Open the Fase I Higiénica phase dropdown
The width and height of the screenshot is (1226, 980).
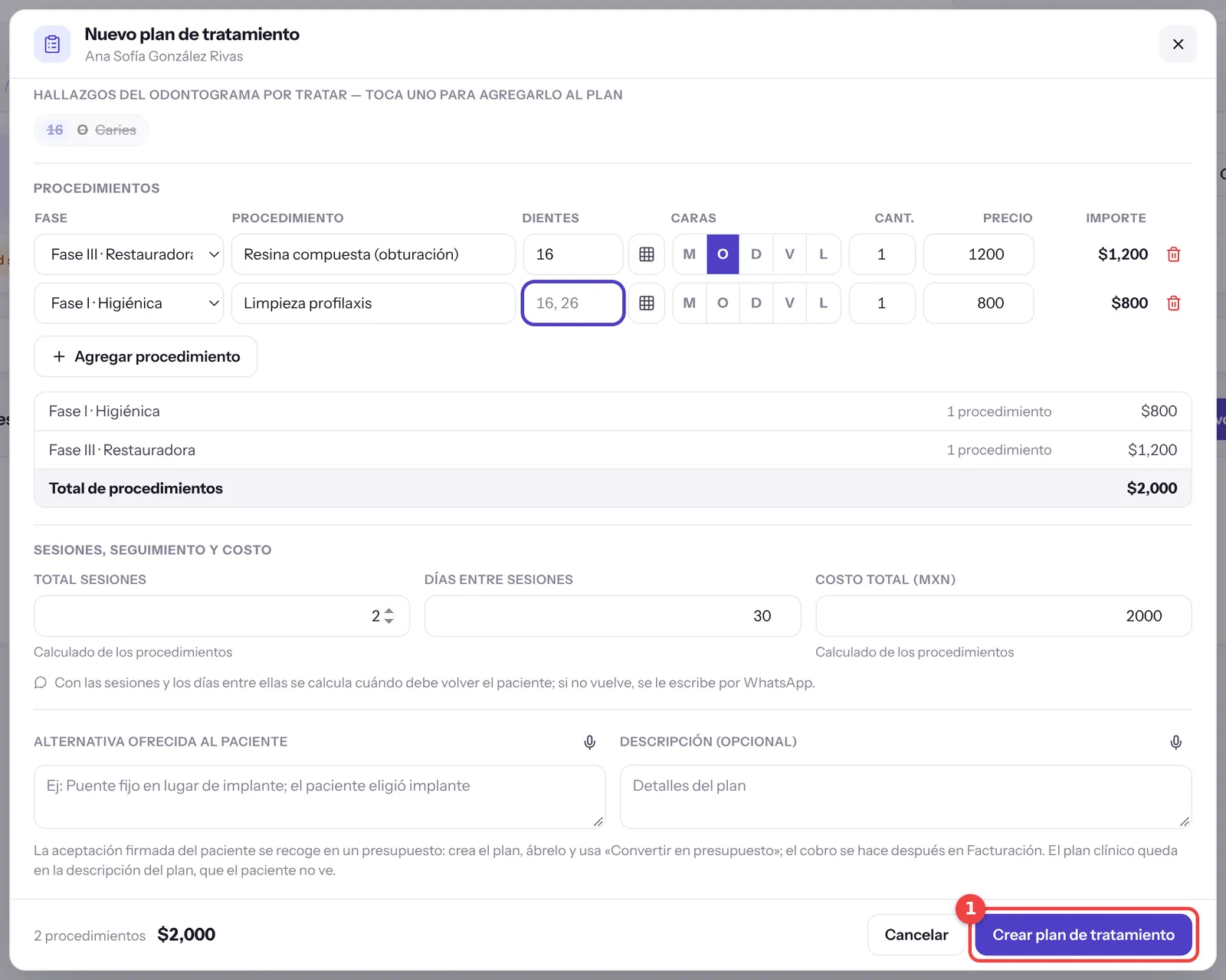point(129,303)
